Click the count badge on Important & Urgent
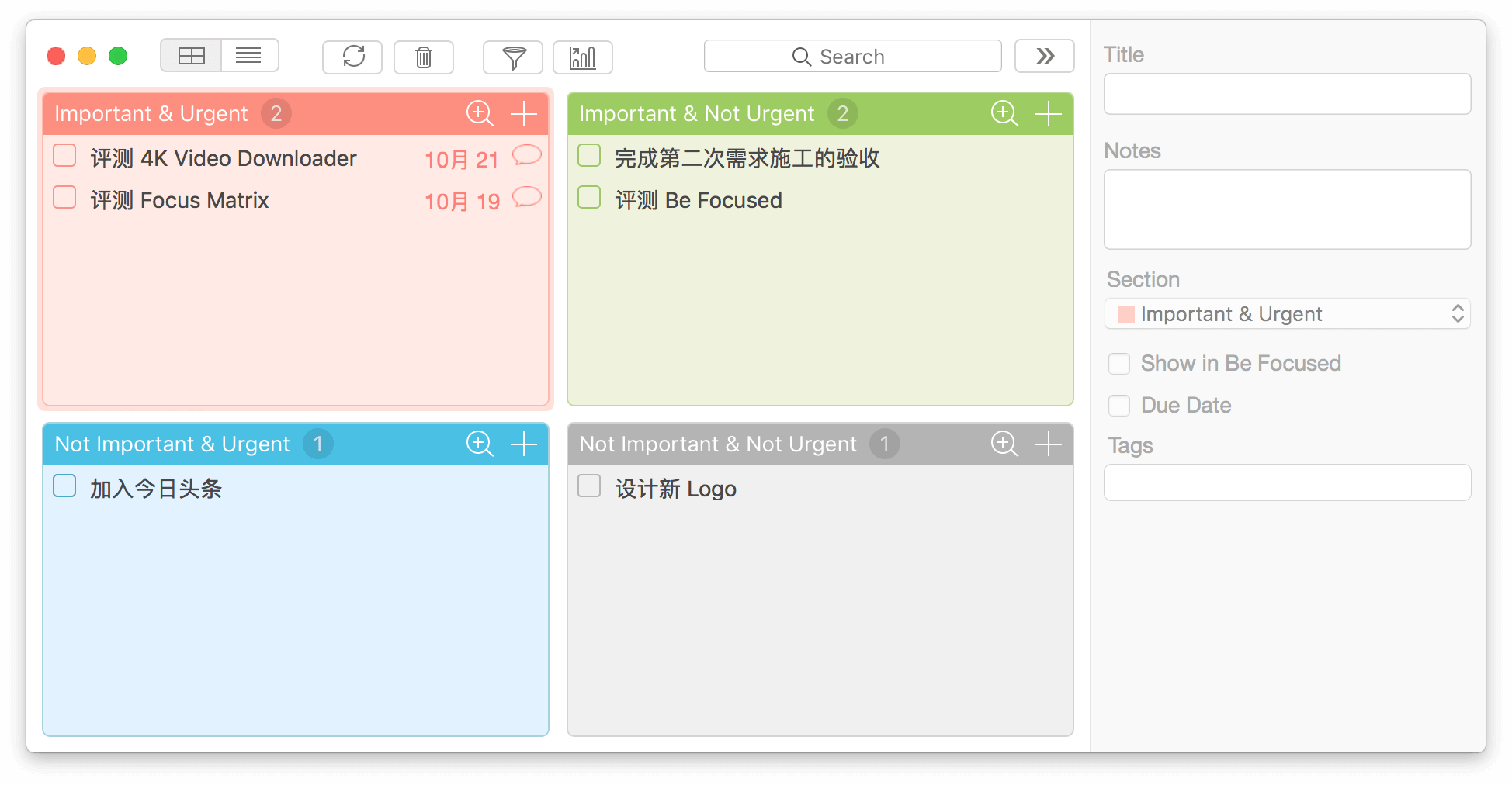 click(276, 113)
